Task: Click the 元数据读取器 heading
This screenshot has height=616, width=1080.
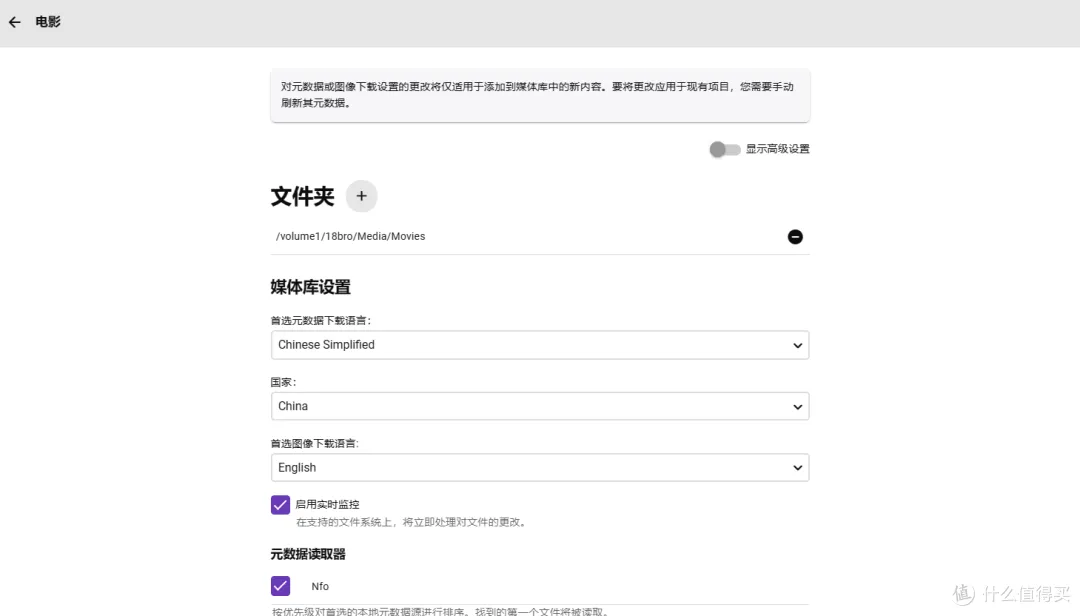Action: click(308, 554)
